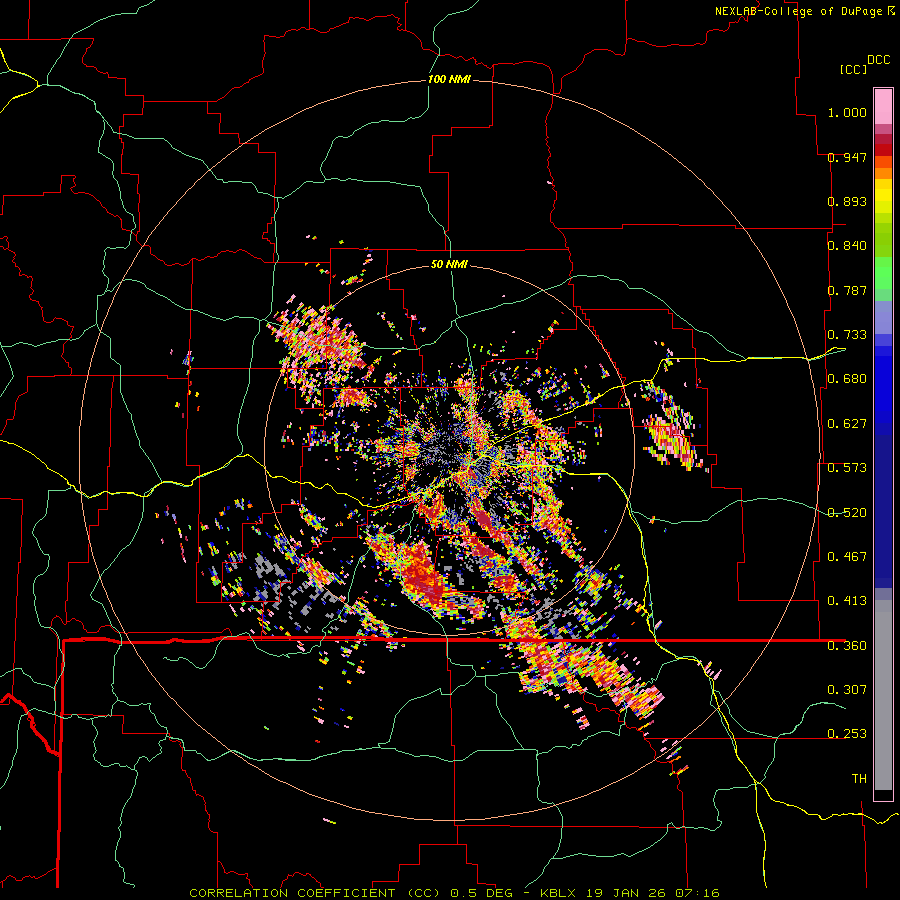Click the NEXLAB-College of DuPage label
The image size is (900, 900).
[x=800, y=11]
